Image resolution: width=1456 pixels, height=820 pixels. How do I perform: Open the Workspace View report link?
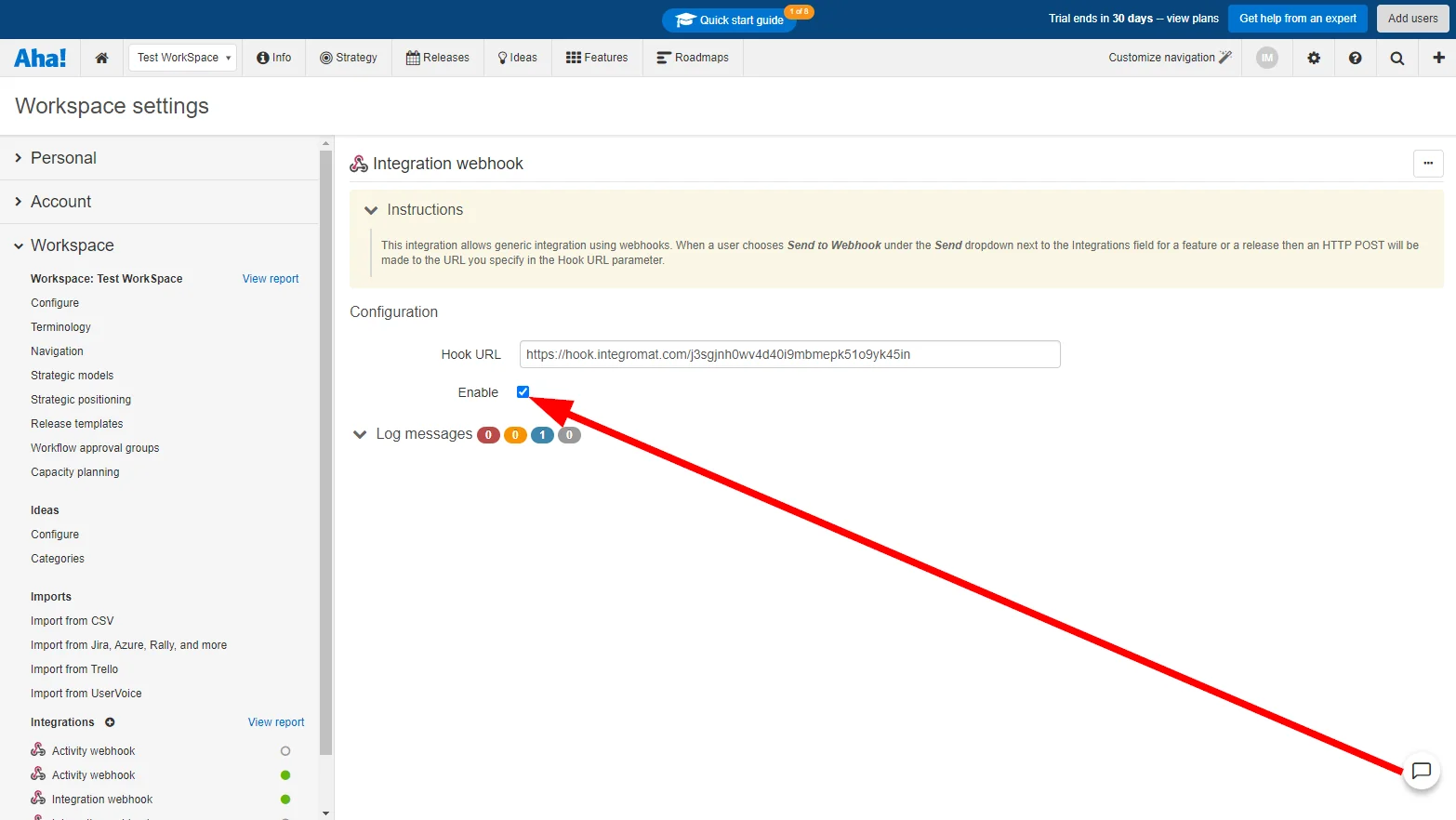[x=271, y=279]
